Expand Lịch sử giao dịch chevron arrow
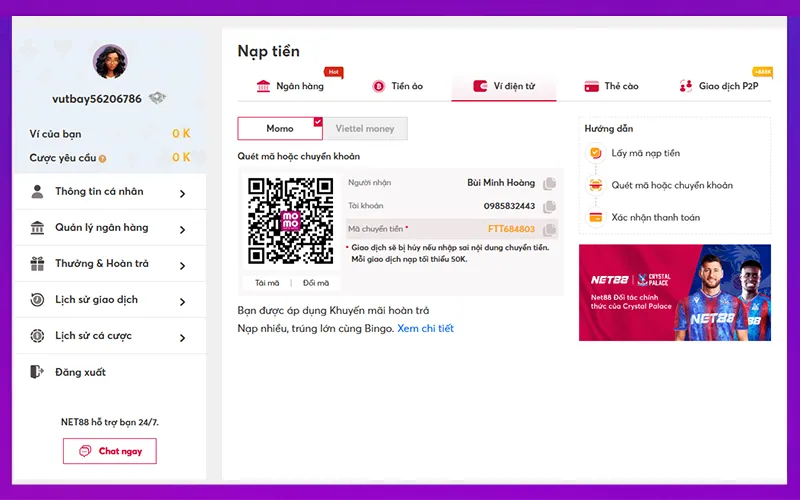 [182, 302]
